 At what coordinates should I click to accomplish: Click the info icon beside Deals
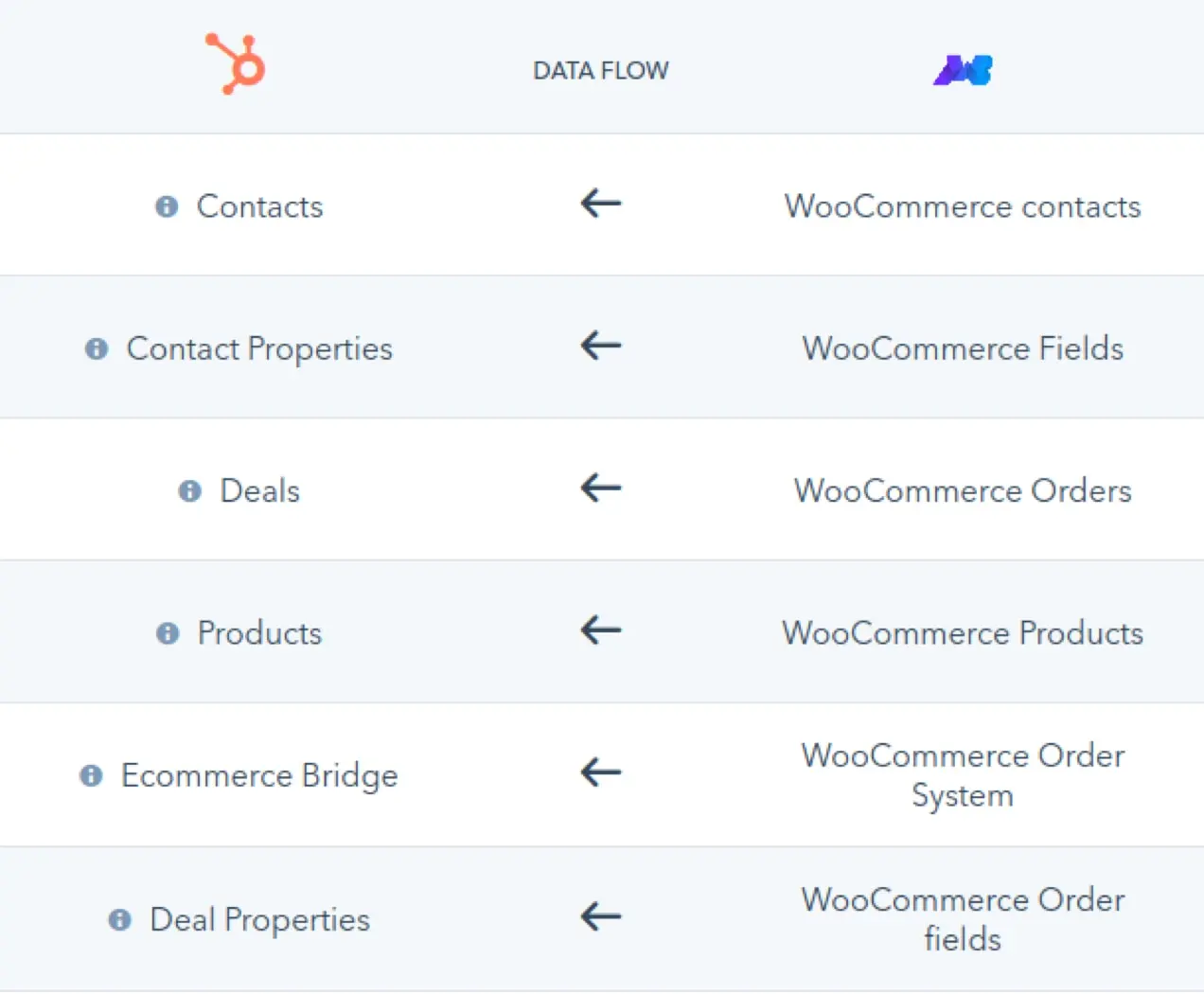pyautogui.click(x=190, y=490)
